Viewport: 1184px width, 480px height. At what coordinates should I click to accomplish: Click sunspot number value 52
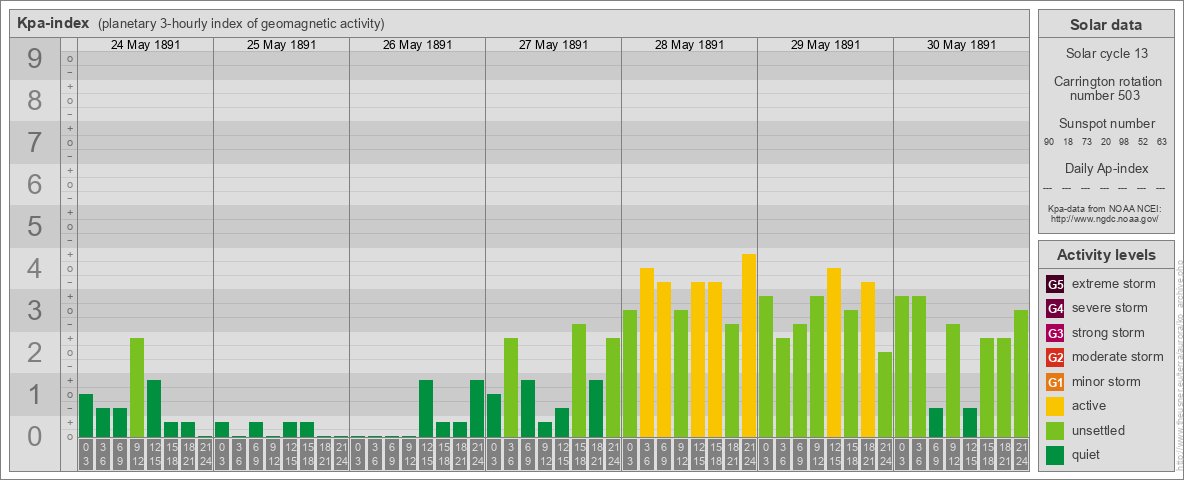click(x=1143, y=142)
